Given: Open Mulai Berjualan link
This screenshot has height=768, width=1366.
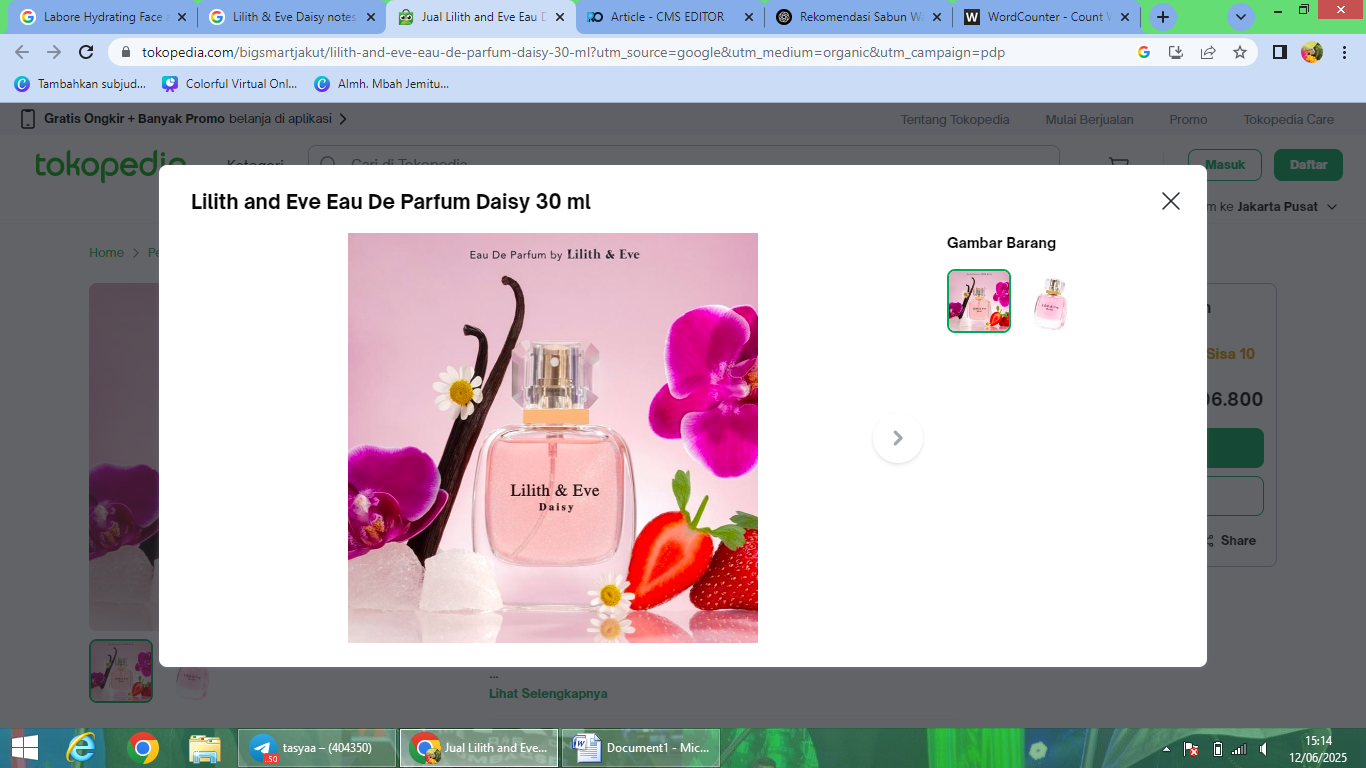Looking at the screenshot, I should pos(1090,119).
